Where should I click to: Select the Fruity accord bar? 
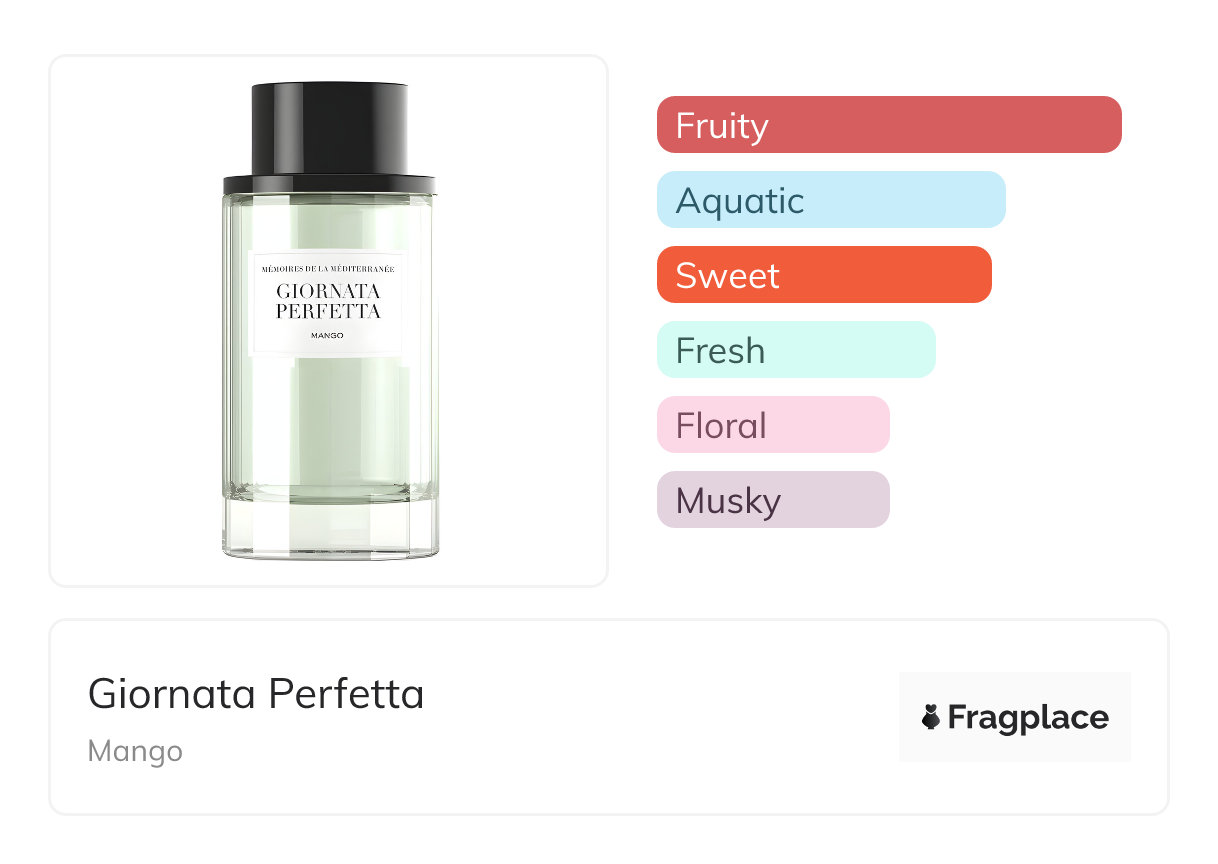point(889,125)
